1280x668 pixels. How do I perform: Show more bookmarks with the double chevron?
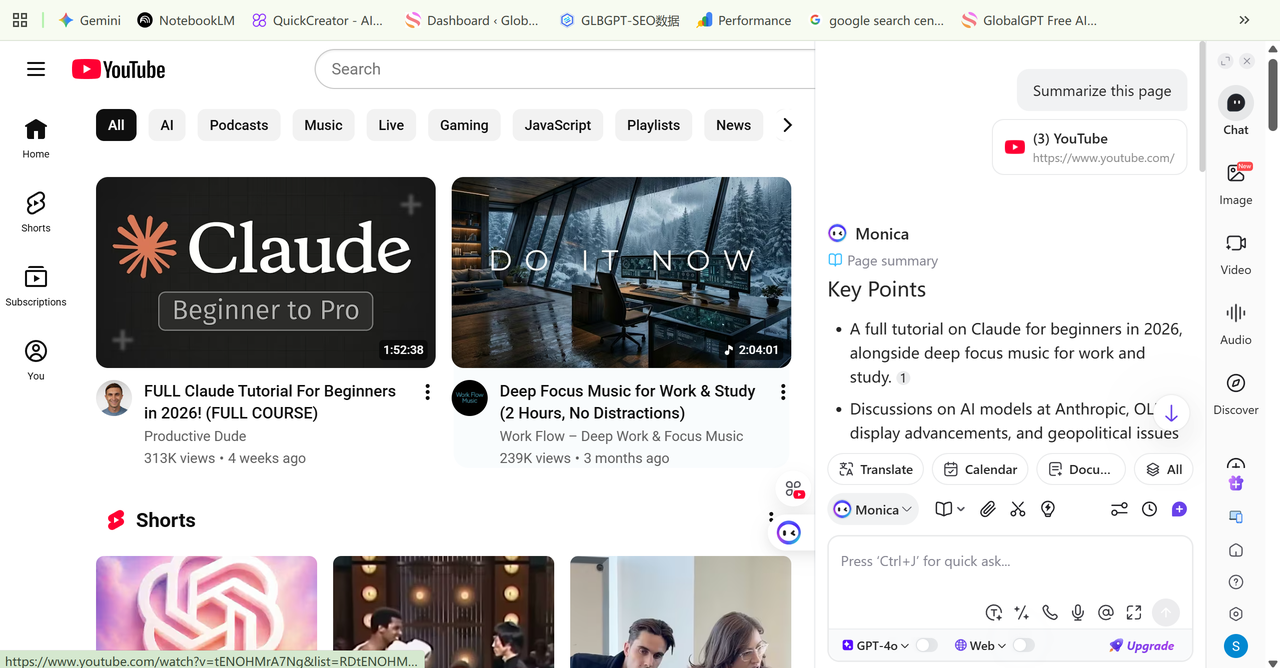coord(1244,20)
